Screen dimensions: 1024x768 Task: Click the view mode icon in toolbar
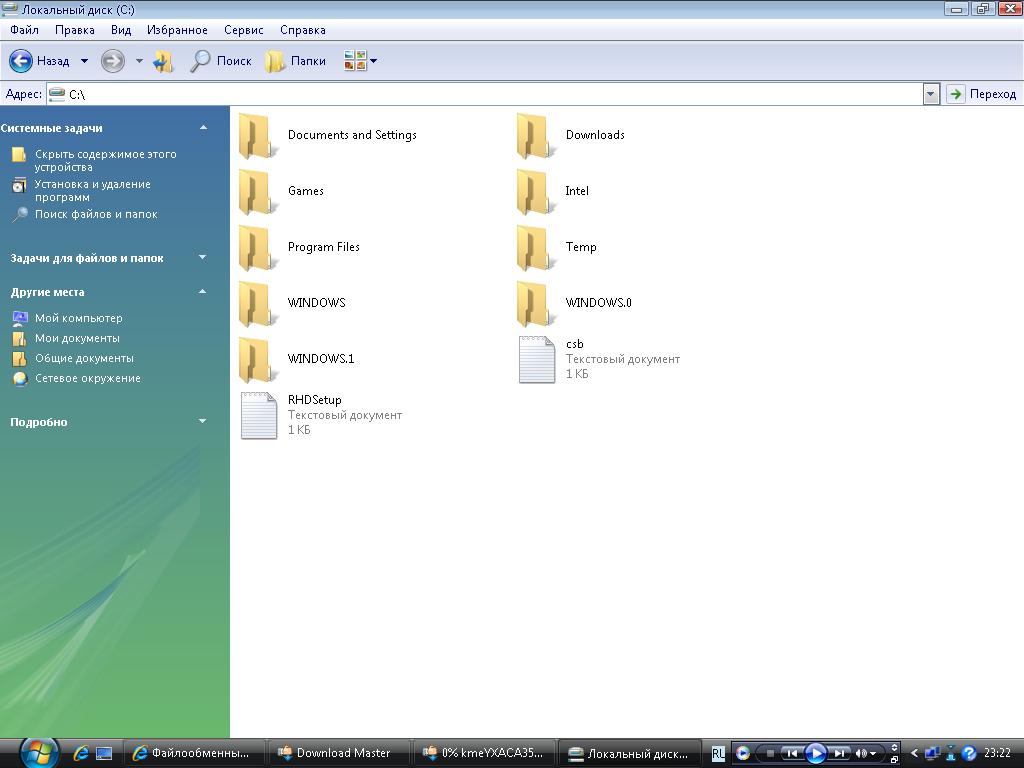[355, 61]
